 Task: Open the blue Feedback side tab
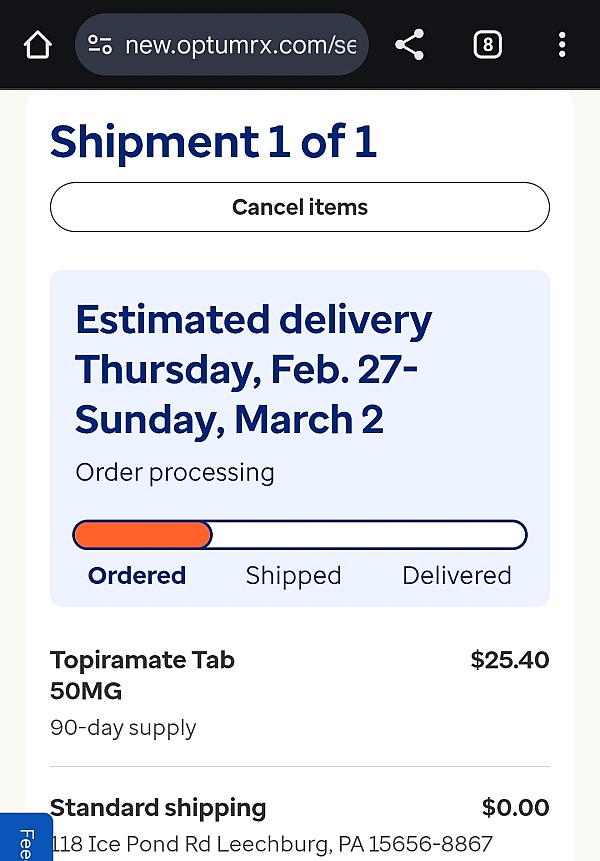tap(26, 837)
